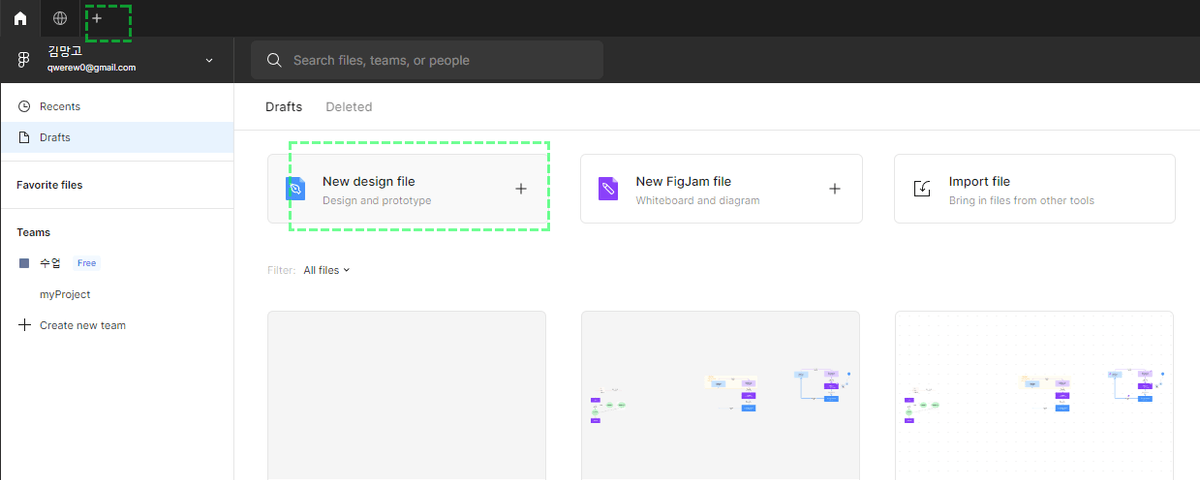Click the Import file arrow icon
1200x480 pixels.
pyautogui.click(x=922, y=189)
